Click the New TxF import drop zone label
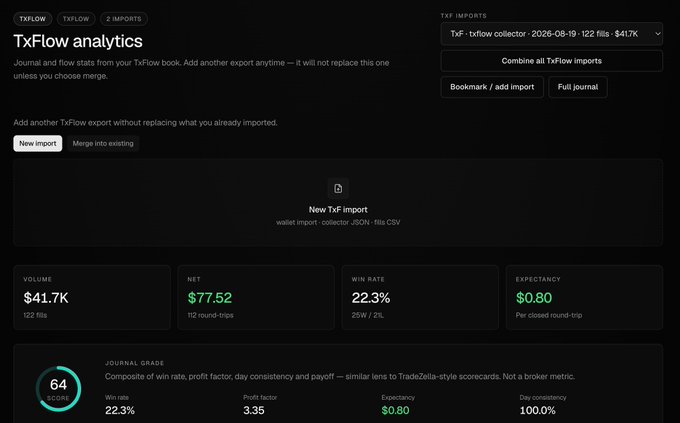Screen dimensions: 680x423 (338, 210)
